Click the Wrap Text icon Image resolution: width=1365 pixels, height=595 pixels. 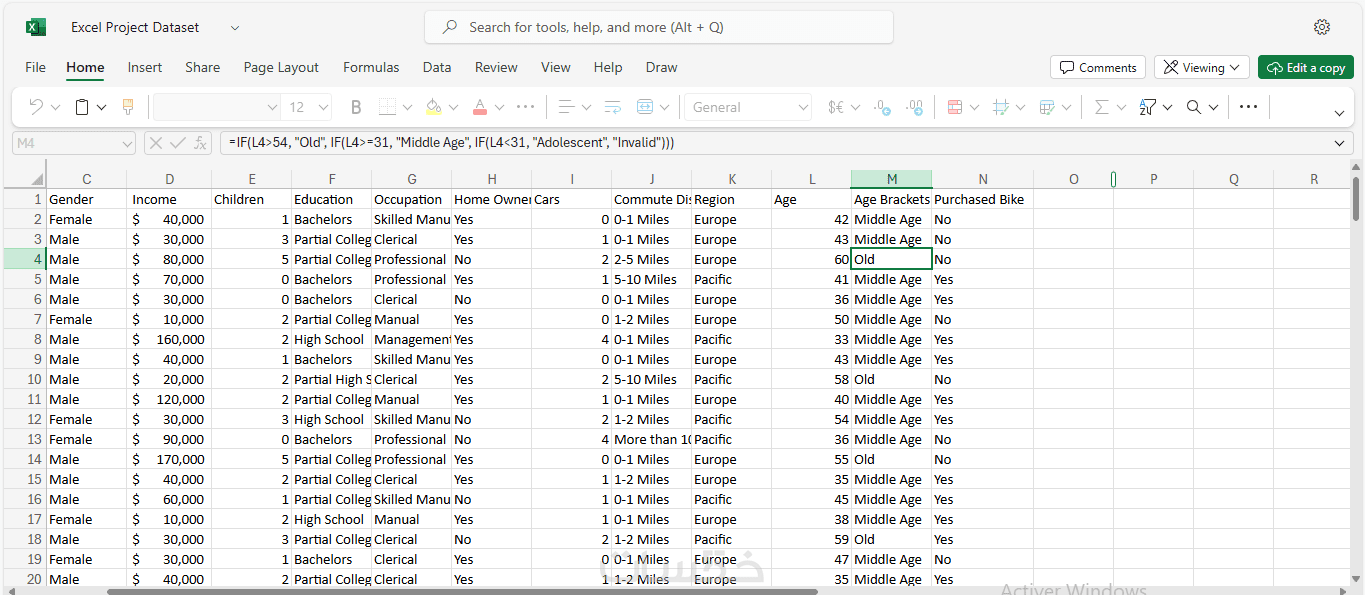[x=612, y=107]
